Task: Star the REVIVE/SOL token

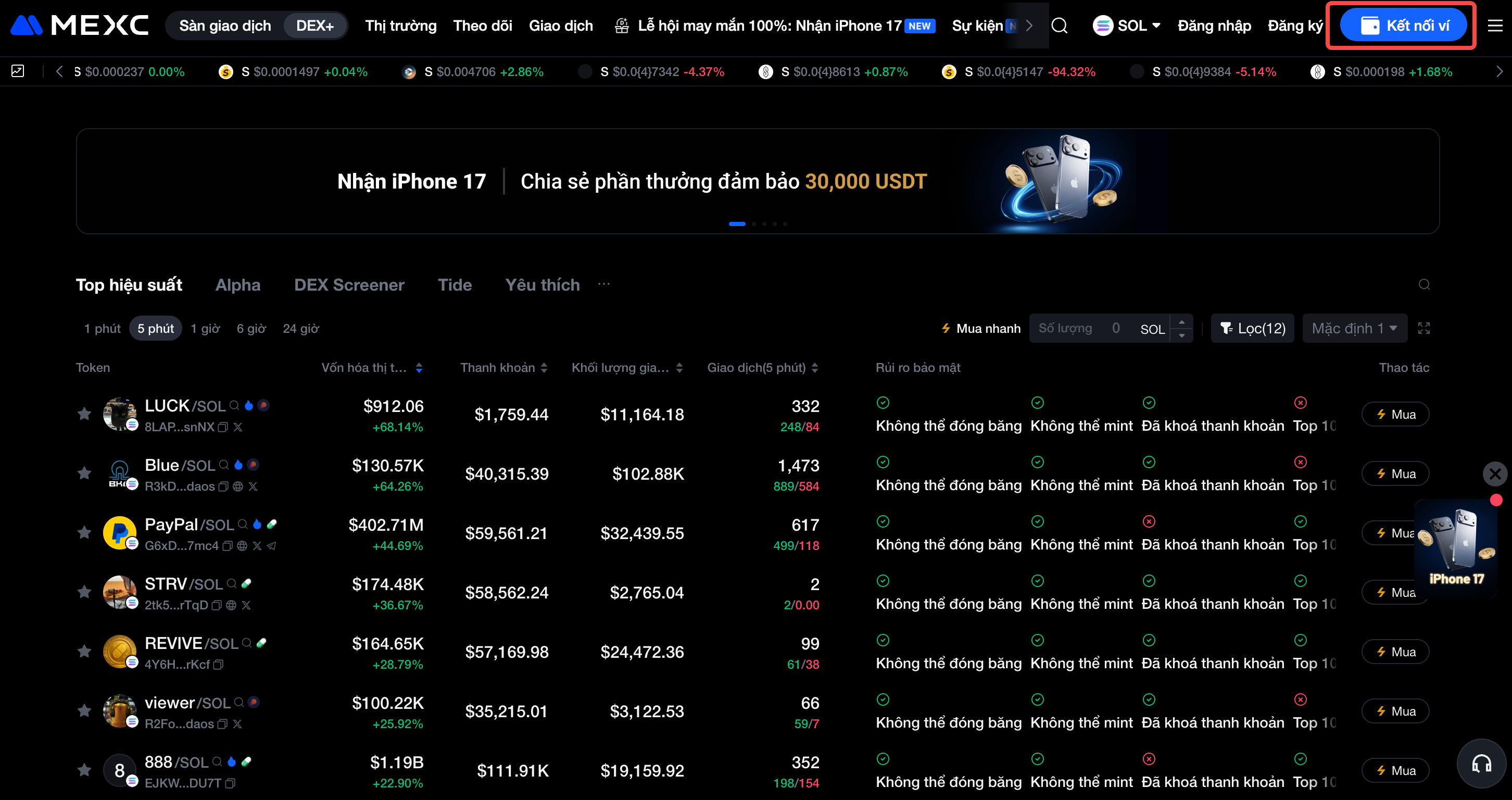Action: [84, 651]
